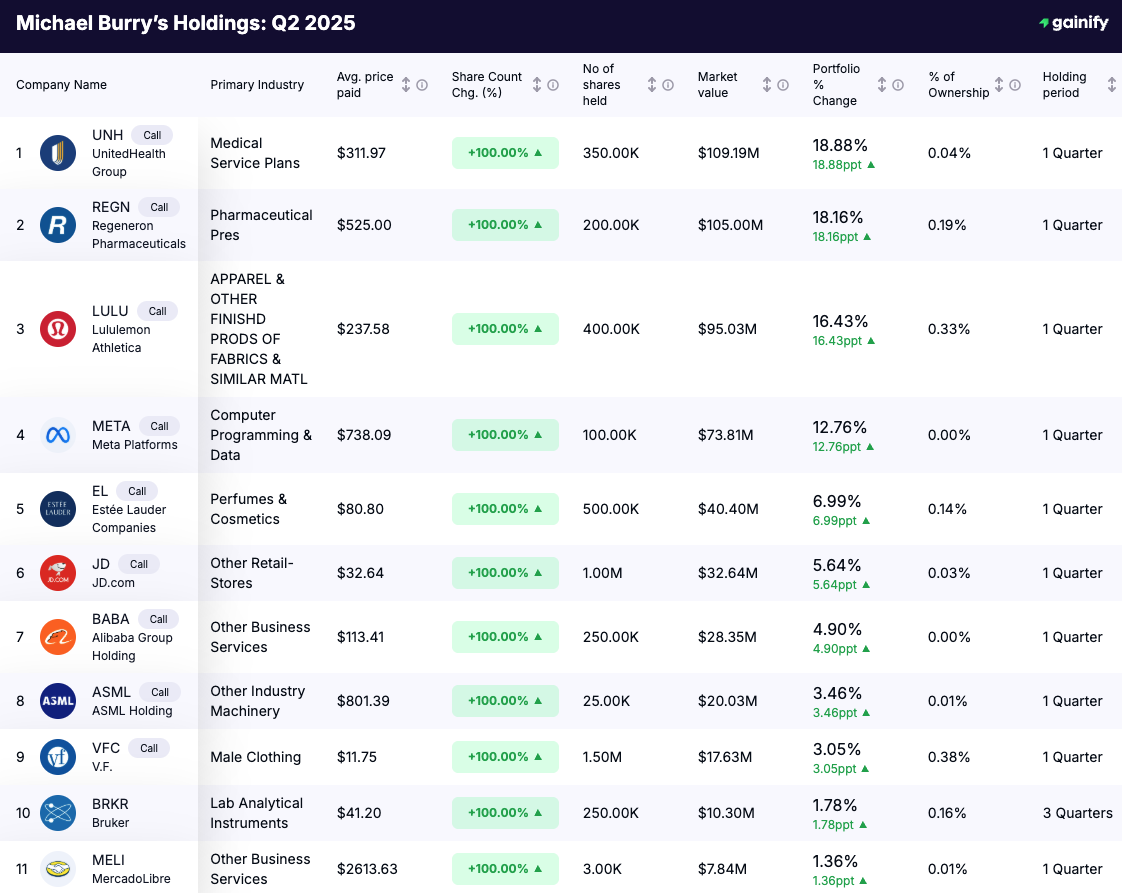The height and width of the screenshot is (893, 1122).
Task: Click the Alibaba Group logo icon
Action: [58, 637]
